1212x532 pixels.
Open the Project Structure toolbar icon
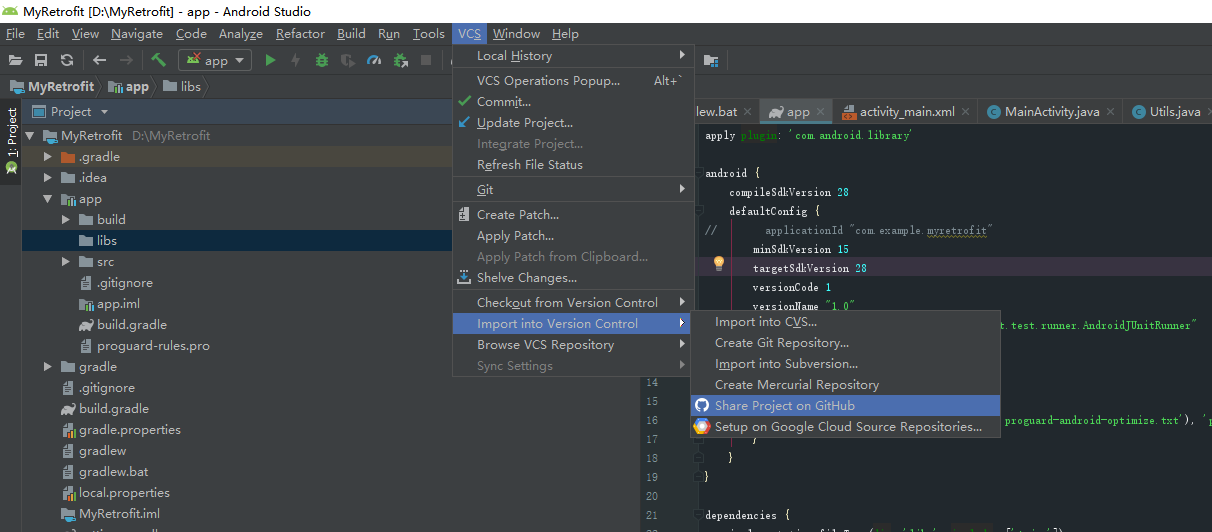pyautogui.click(x=711, y=60)
